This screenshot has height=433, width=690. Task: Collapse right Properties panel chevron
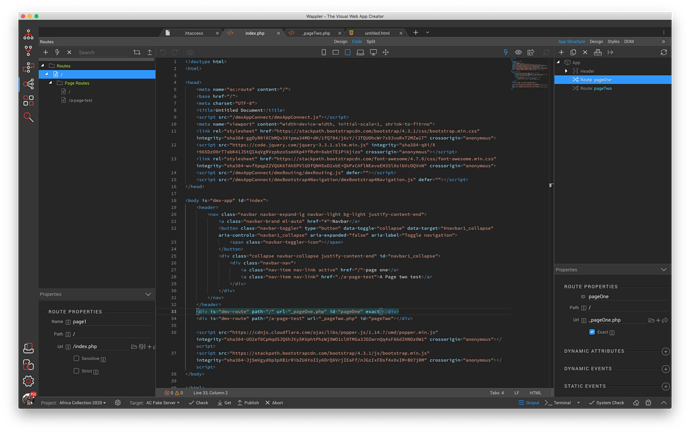[x=664, y=270]
